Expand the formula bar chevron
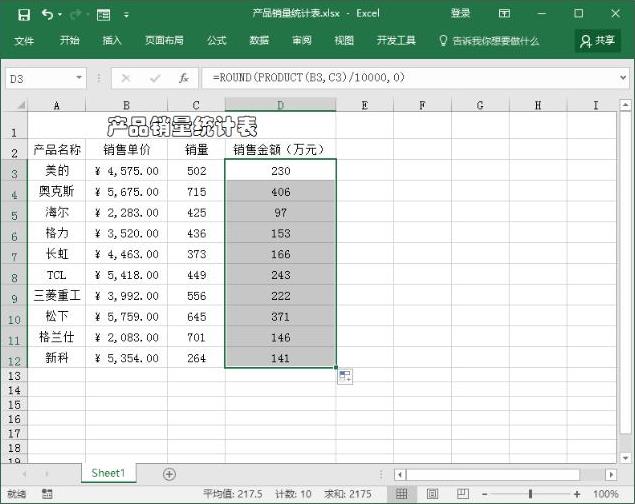 [x=623, y=78]
